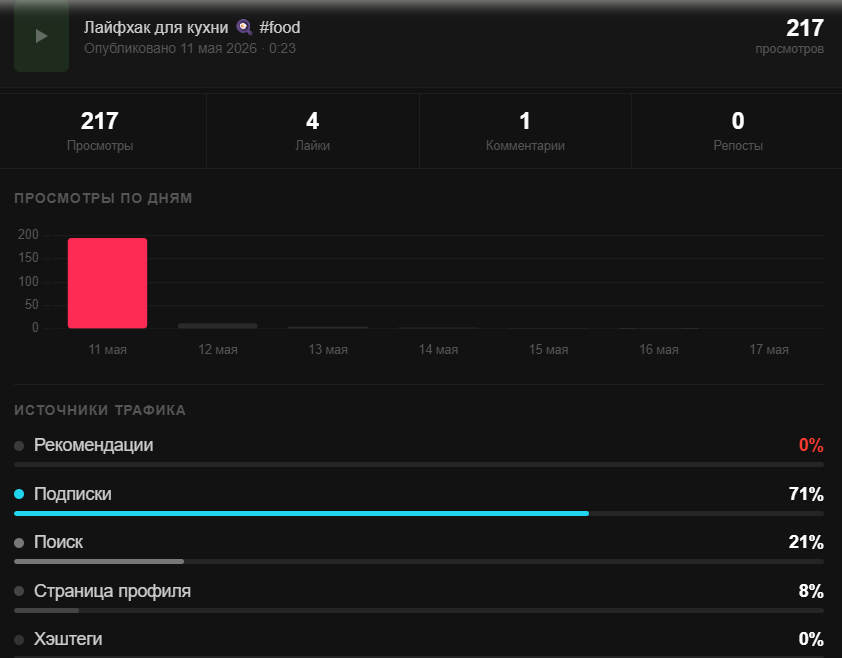Click the '15 мая' axis label
Image resolution: width=842 pixels, height=658 pixels.
pyautogui.click(x=548, y=350)
